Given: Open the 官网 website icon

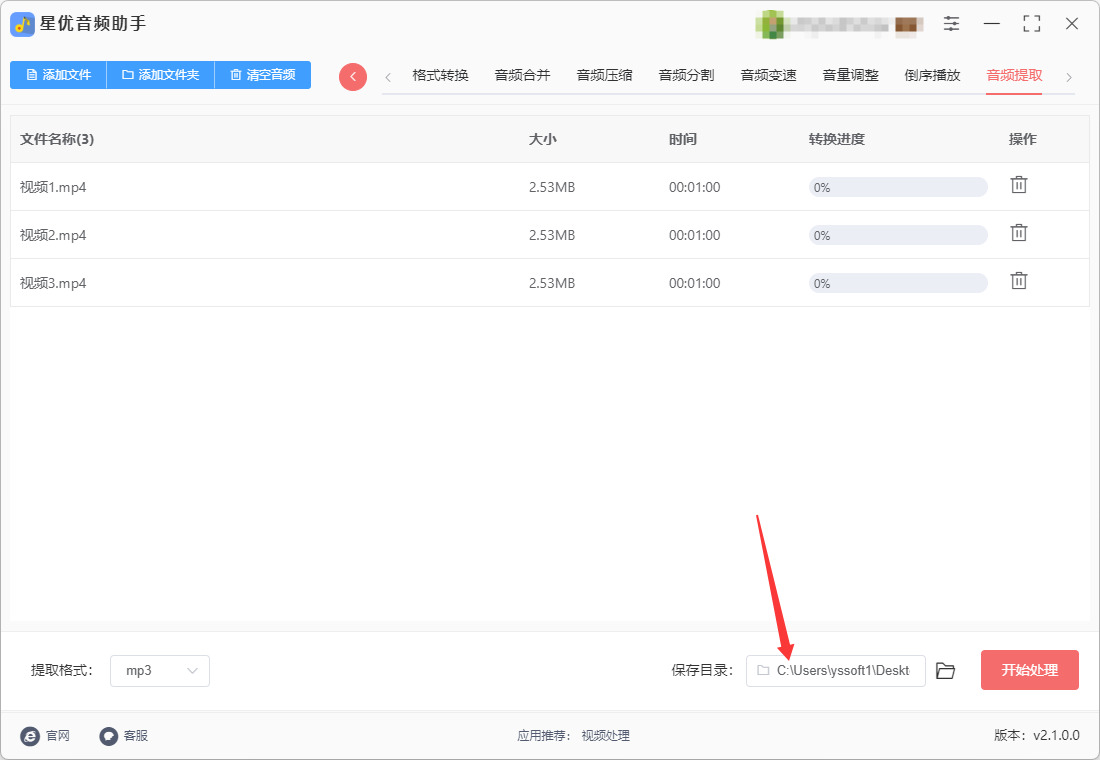Looking at the screenshot, I should pyautogui.click(x=30, y=735).
